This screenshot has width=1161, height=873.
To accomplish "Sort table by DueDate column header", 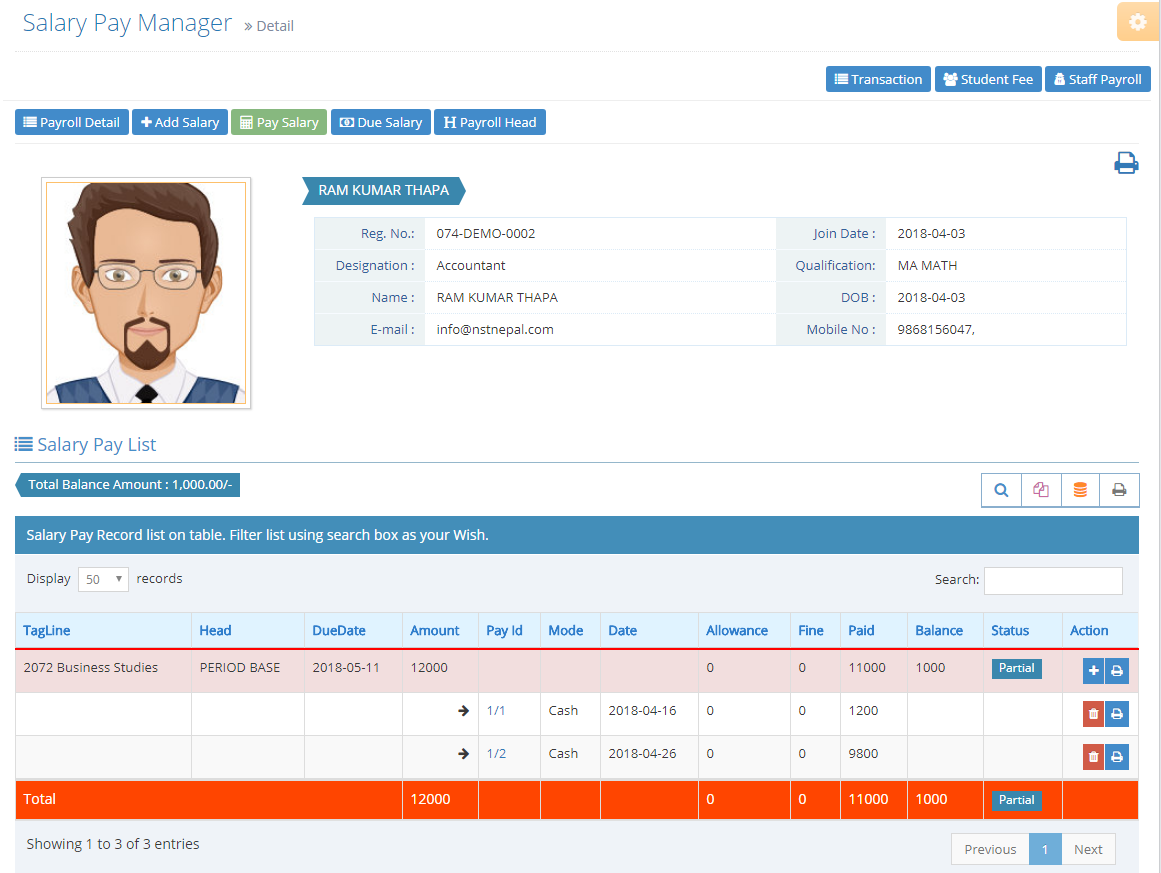I will pyautogui.click(x=339, y=630).
